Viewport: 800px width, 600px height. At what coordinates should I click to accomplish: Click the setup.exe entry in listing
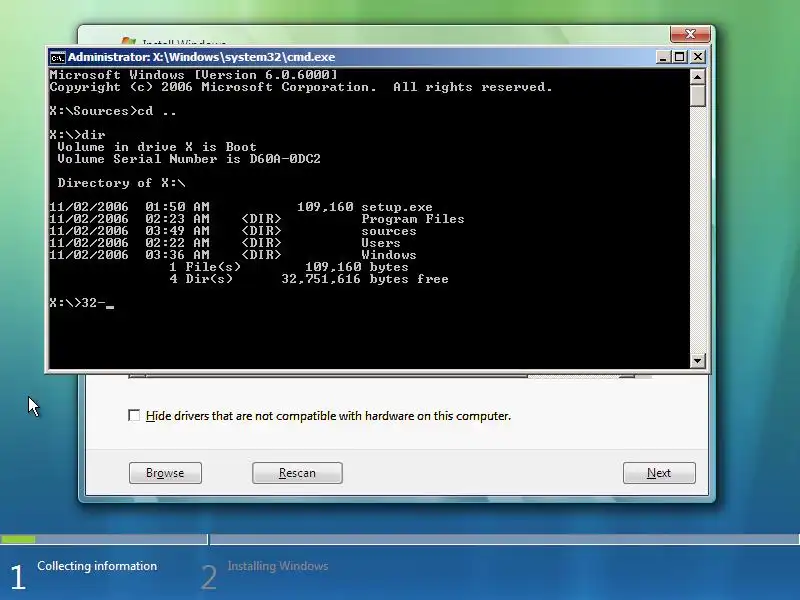pos(241,207)
